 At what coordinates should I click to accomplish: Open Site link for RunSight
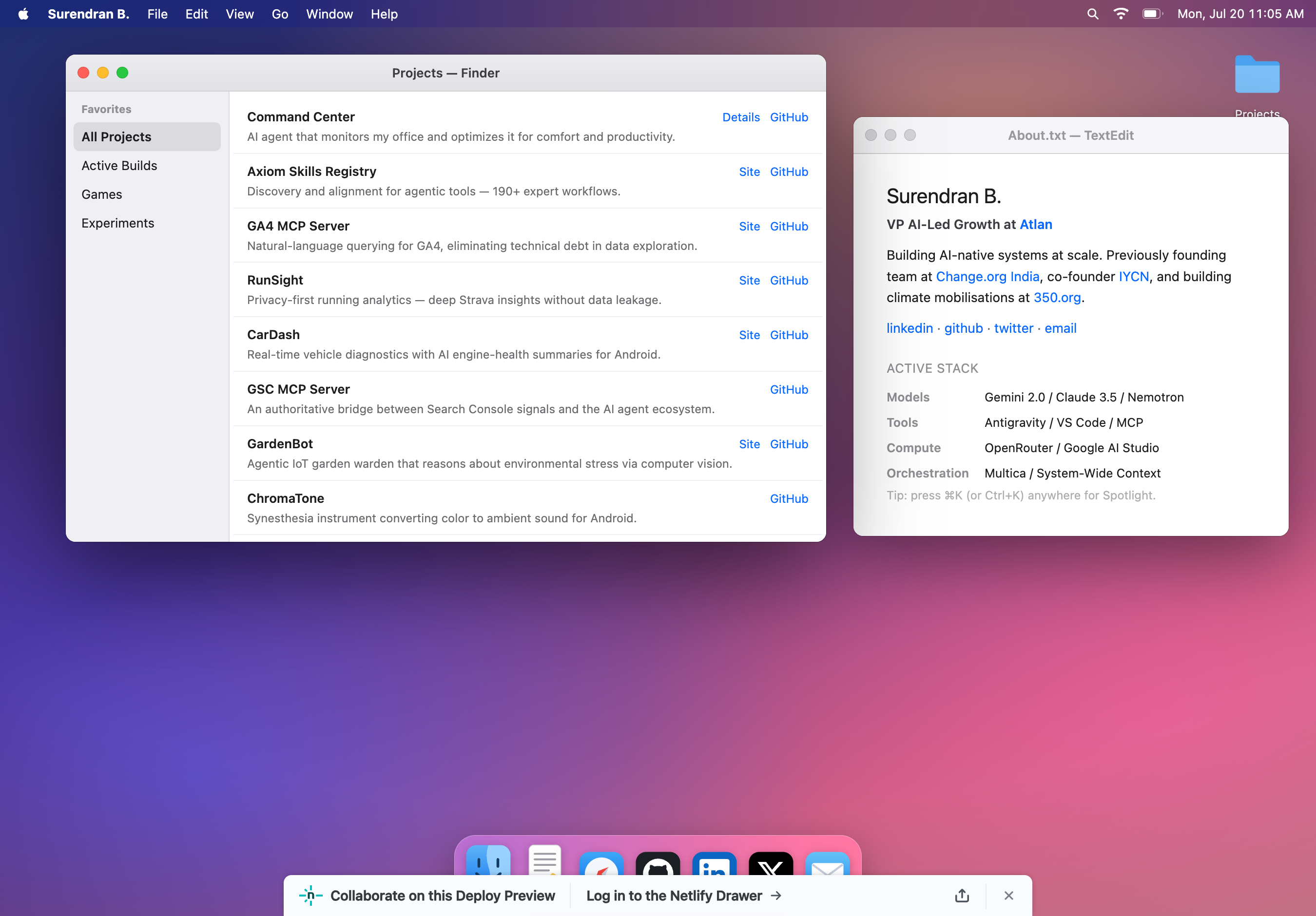[749, 280]
